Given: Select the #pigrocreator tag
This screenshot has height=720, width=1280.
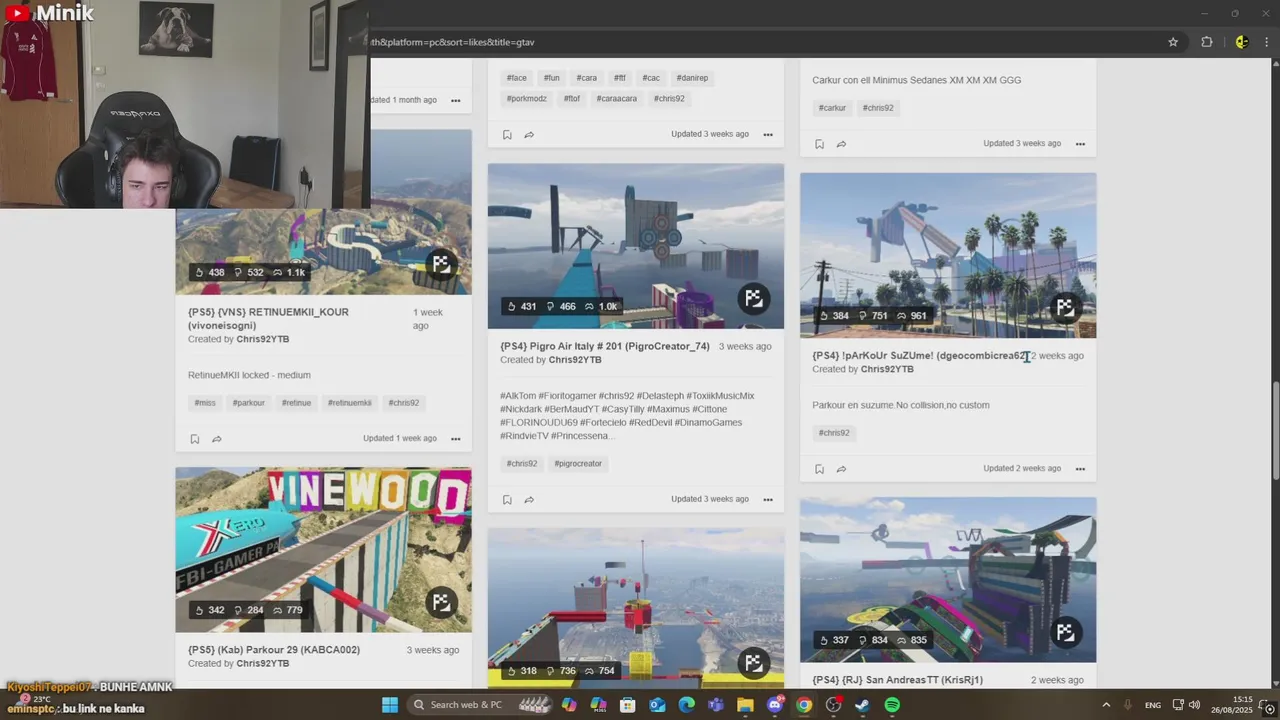Looking at the screenshot, I should 578,464.
